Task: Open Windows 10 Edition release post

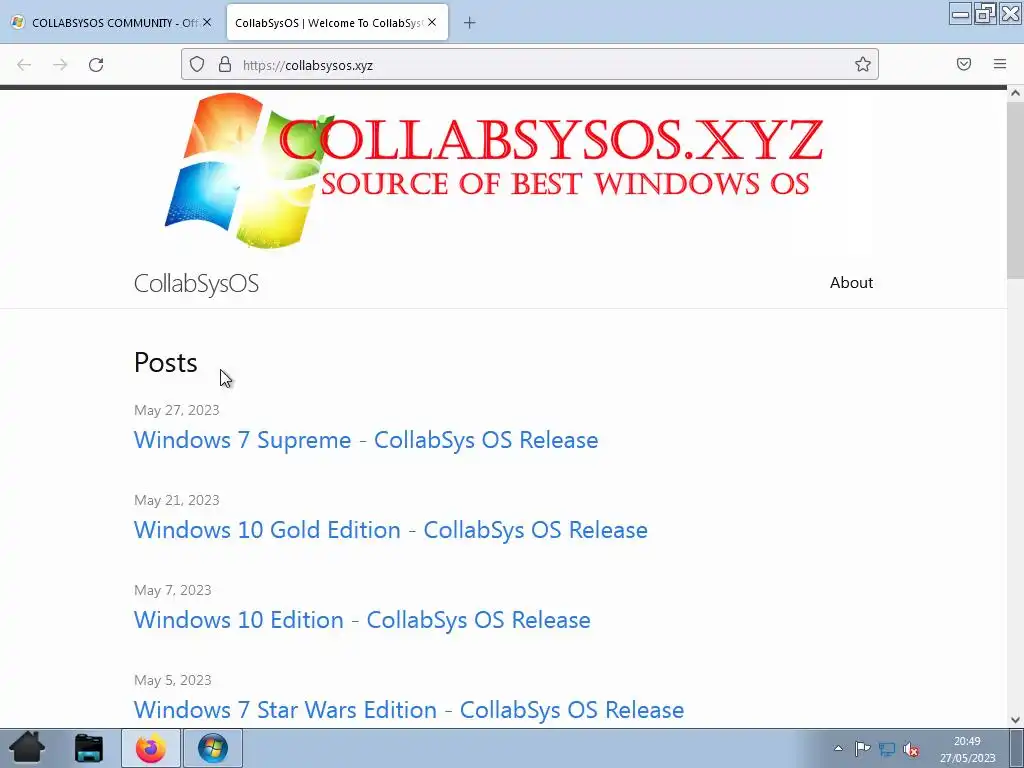Action: coord(362,620)
